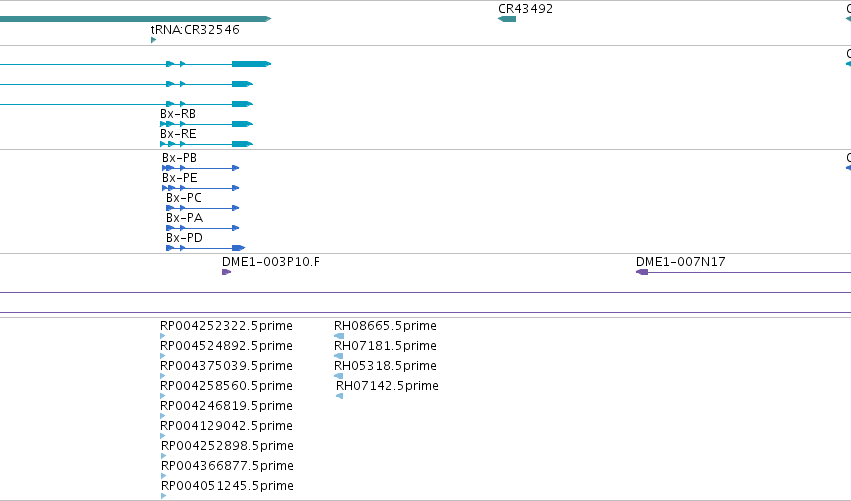Select the RH07142.5prime arrow marker
Viewport: 851px width, 501px height.
click(340, 396)
